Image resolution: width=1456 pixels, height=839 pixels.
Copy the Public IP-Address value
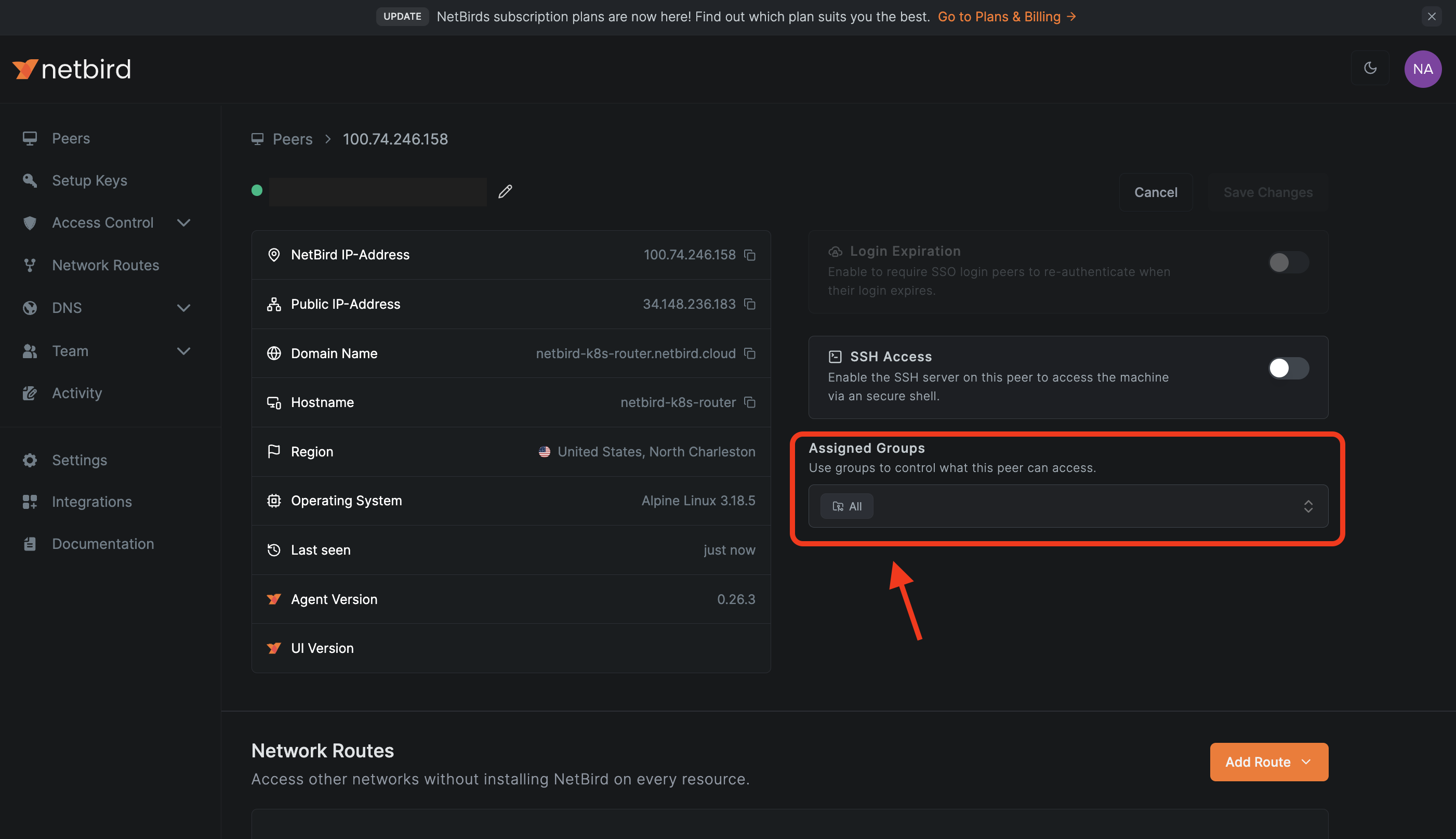click(749, 304)
